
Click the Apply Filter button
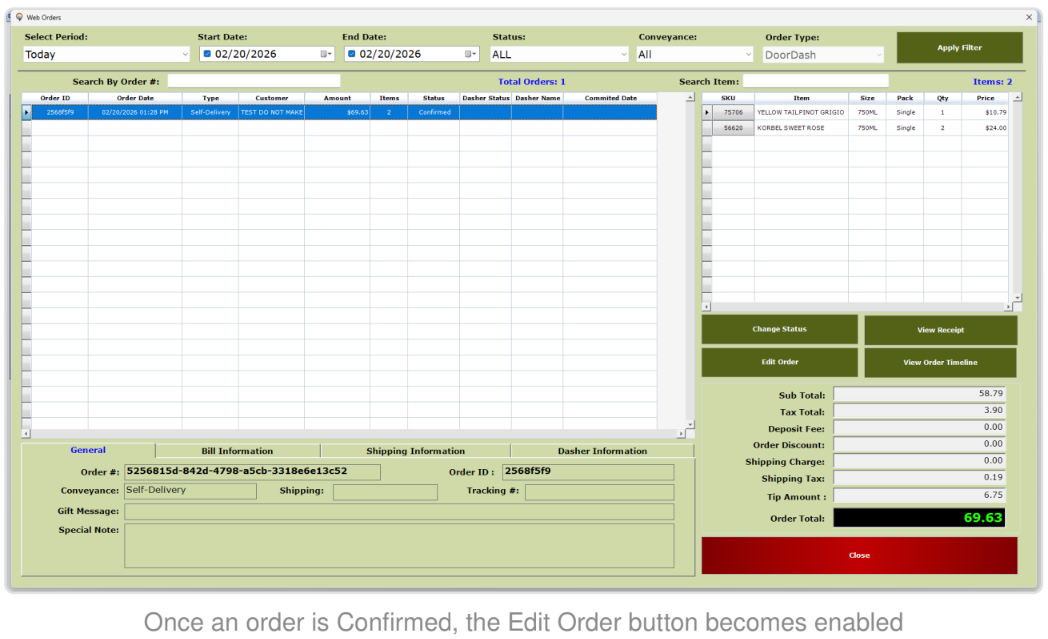tap(959, 47)
